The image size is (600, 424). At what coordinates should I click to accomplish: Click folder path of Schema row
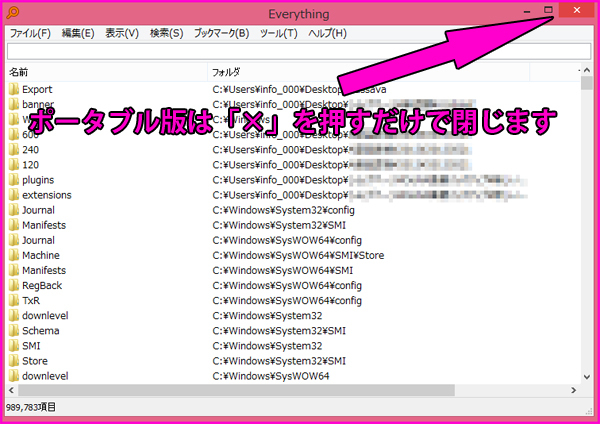(x=279, y=331)
